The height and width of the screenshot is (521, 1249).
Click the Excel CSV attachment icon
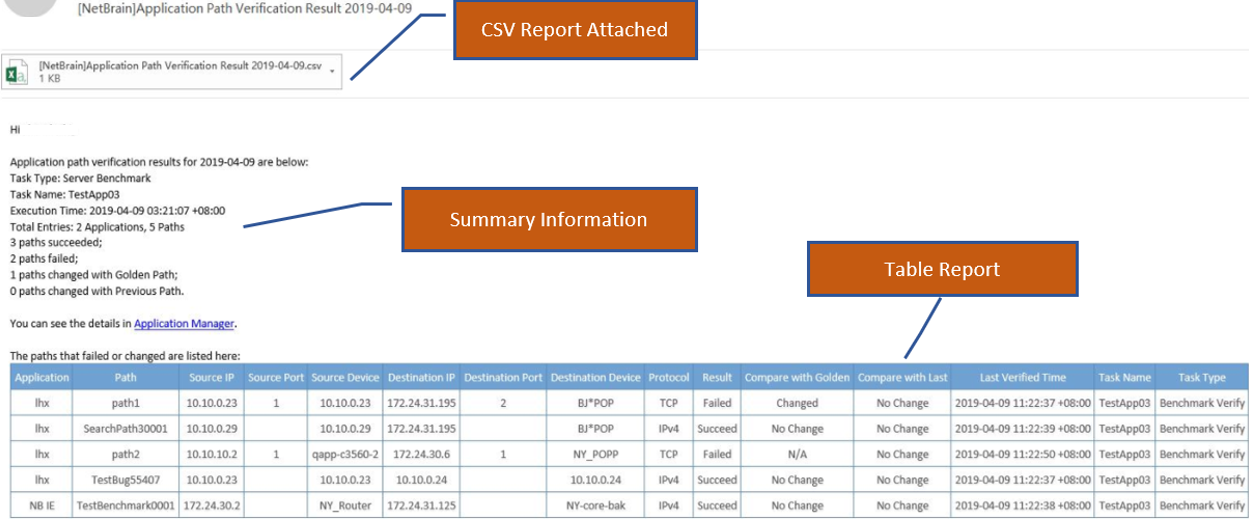pos(18,72)
